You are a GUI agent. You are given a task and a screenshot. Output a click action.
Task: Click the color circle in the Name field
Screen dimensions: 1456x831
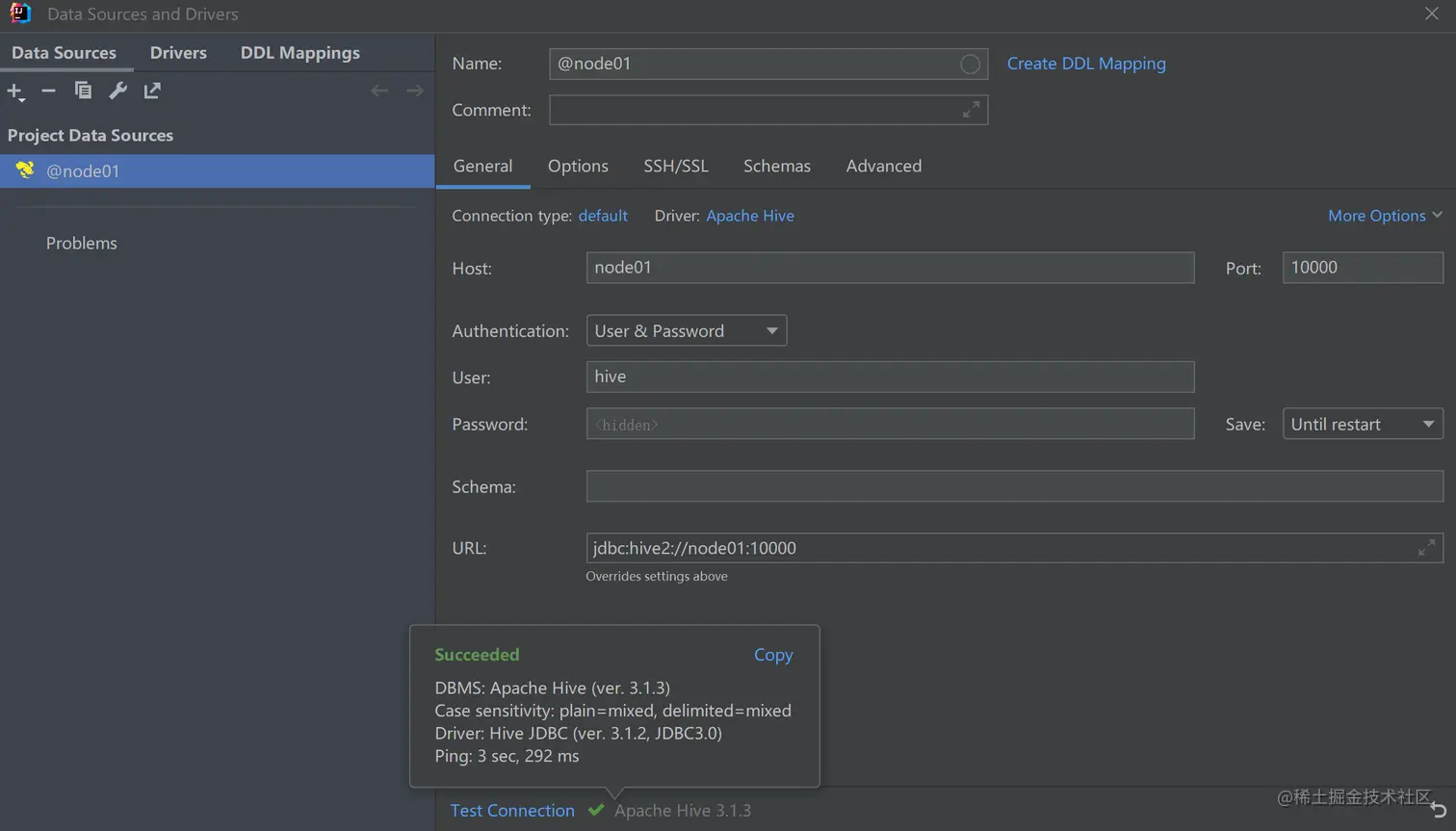pyautogui.click(x=970, y=64)
